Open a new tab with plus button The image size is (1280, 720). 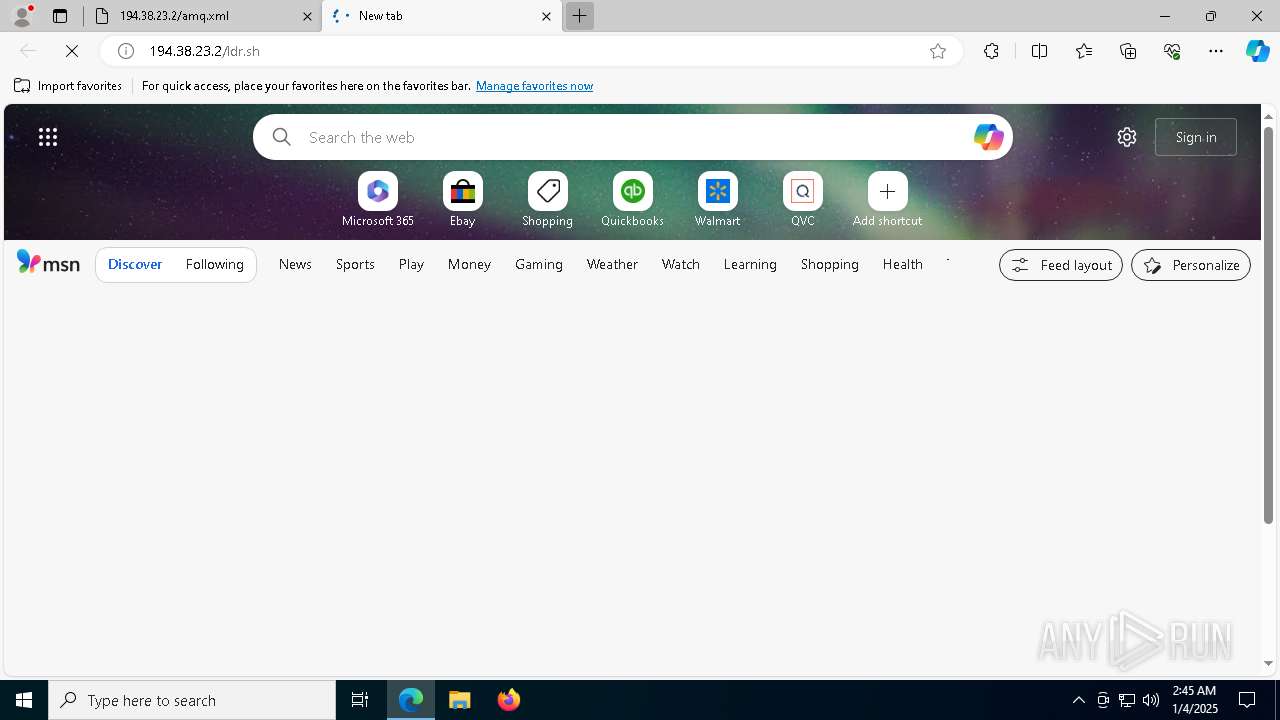tap(579, 16)
